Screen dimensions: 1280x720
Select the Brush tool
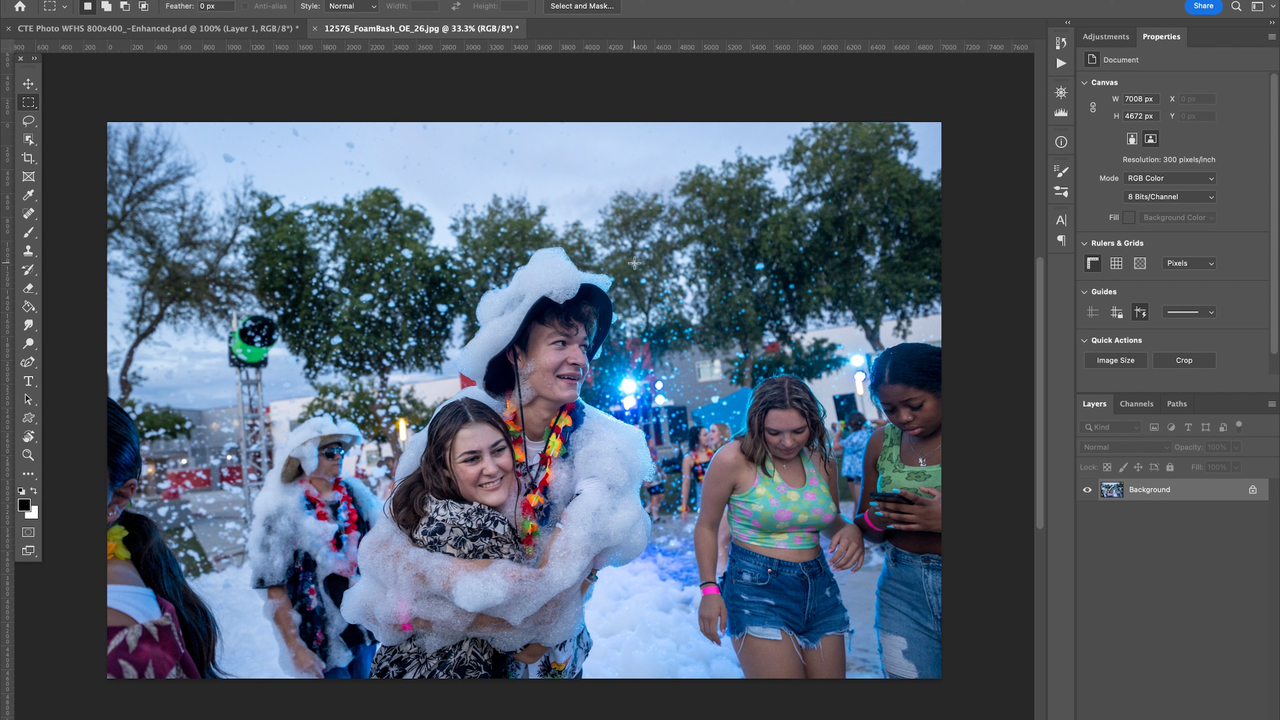(x=28, y=232)
